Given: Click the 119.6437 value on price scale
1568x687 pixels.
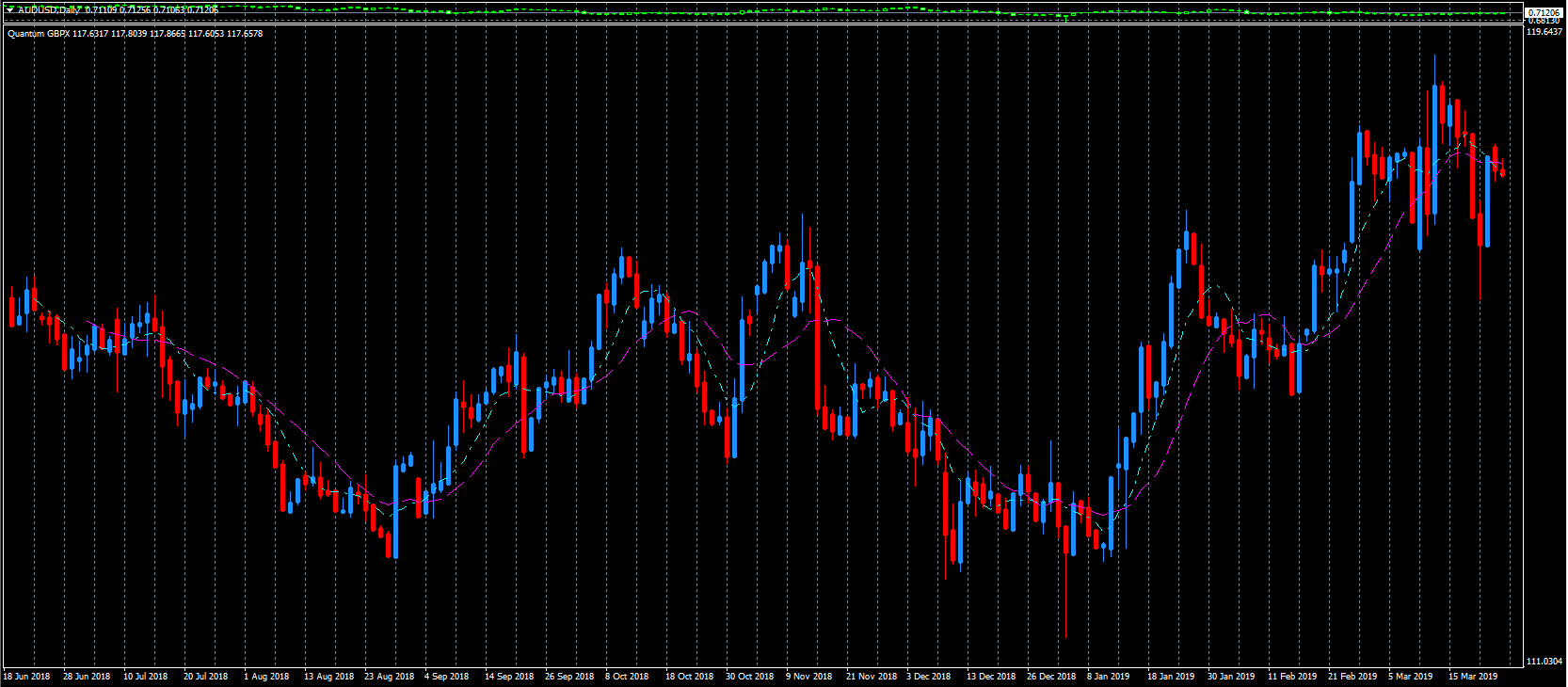Looking at the screenshot, I should pos(1544,32).
